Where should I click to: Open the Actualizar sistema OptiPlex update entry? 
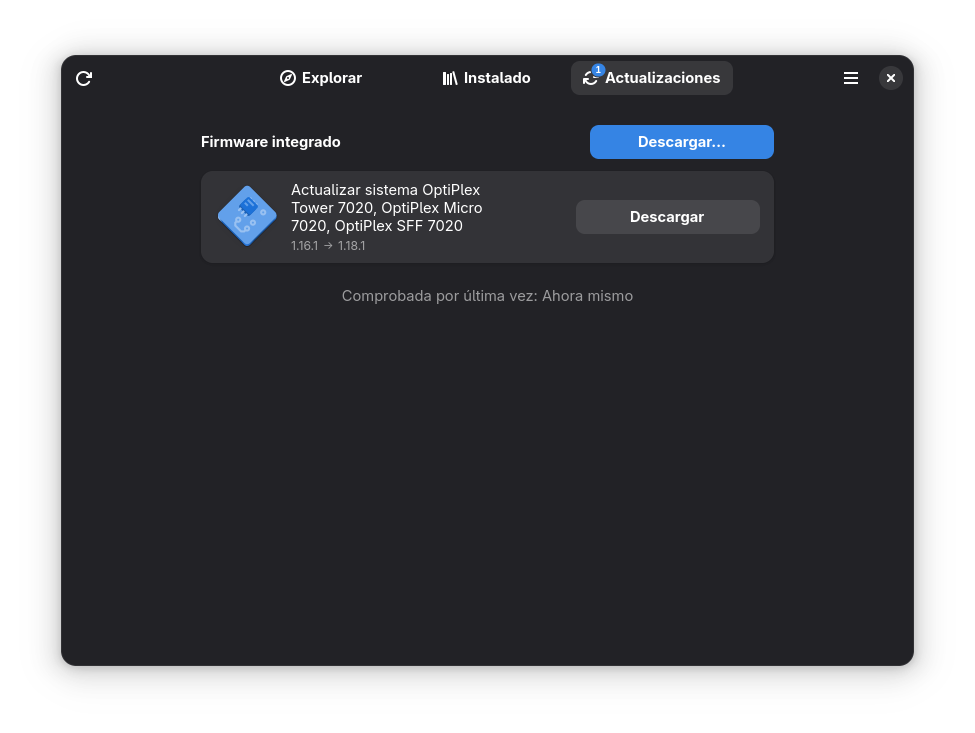pyautogui.click(x=487, y=217)
